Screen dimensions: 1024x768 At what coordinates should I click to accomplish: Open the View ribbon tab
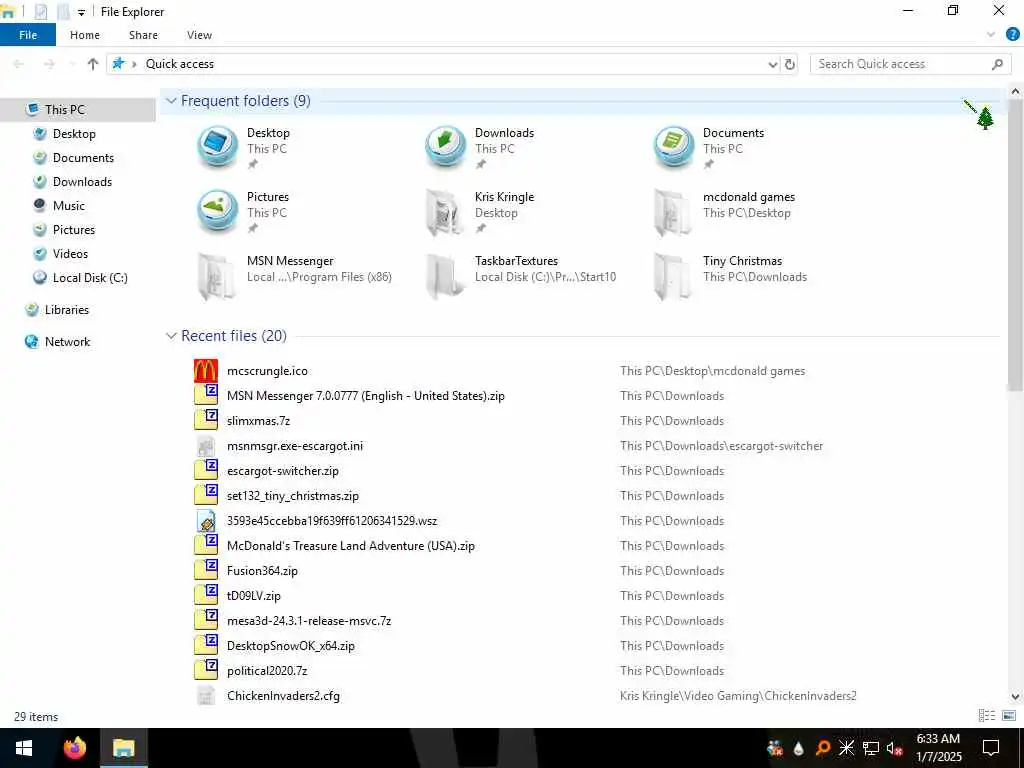199,35
